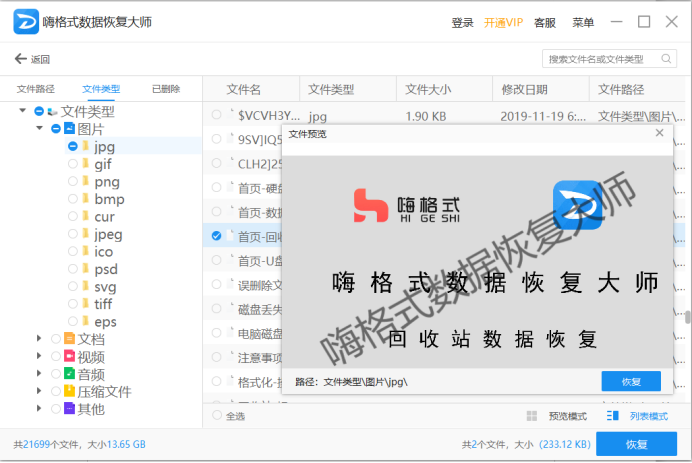Click the 视频 category icon
This screenshot has width=692, height=463.
coord(69,356)
